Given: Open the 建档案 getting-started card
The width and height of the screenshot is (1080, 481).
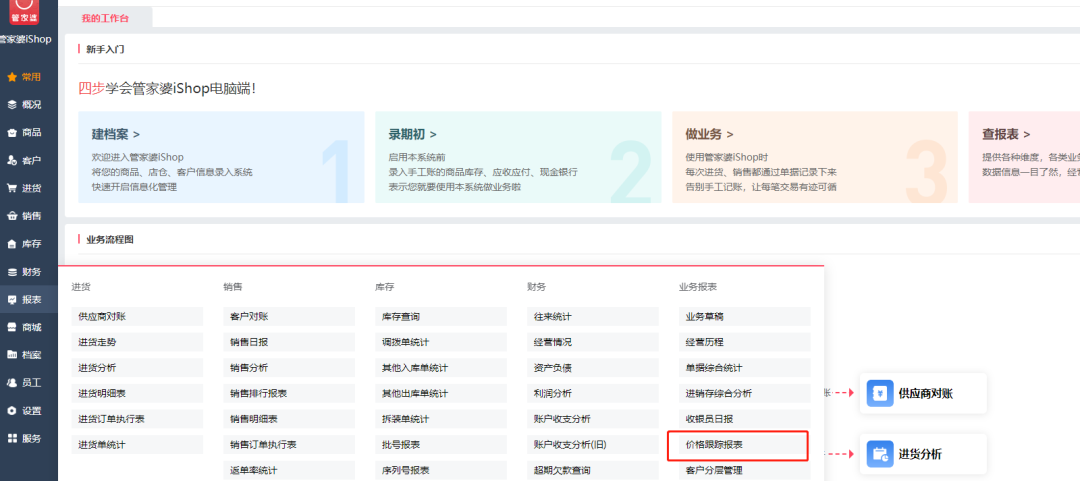Looking at the screenshot, I should tap(221, 157).
